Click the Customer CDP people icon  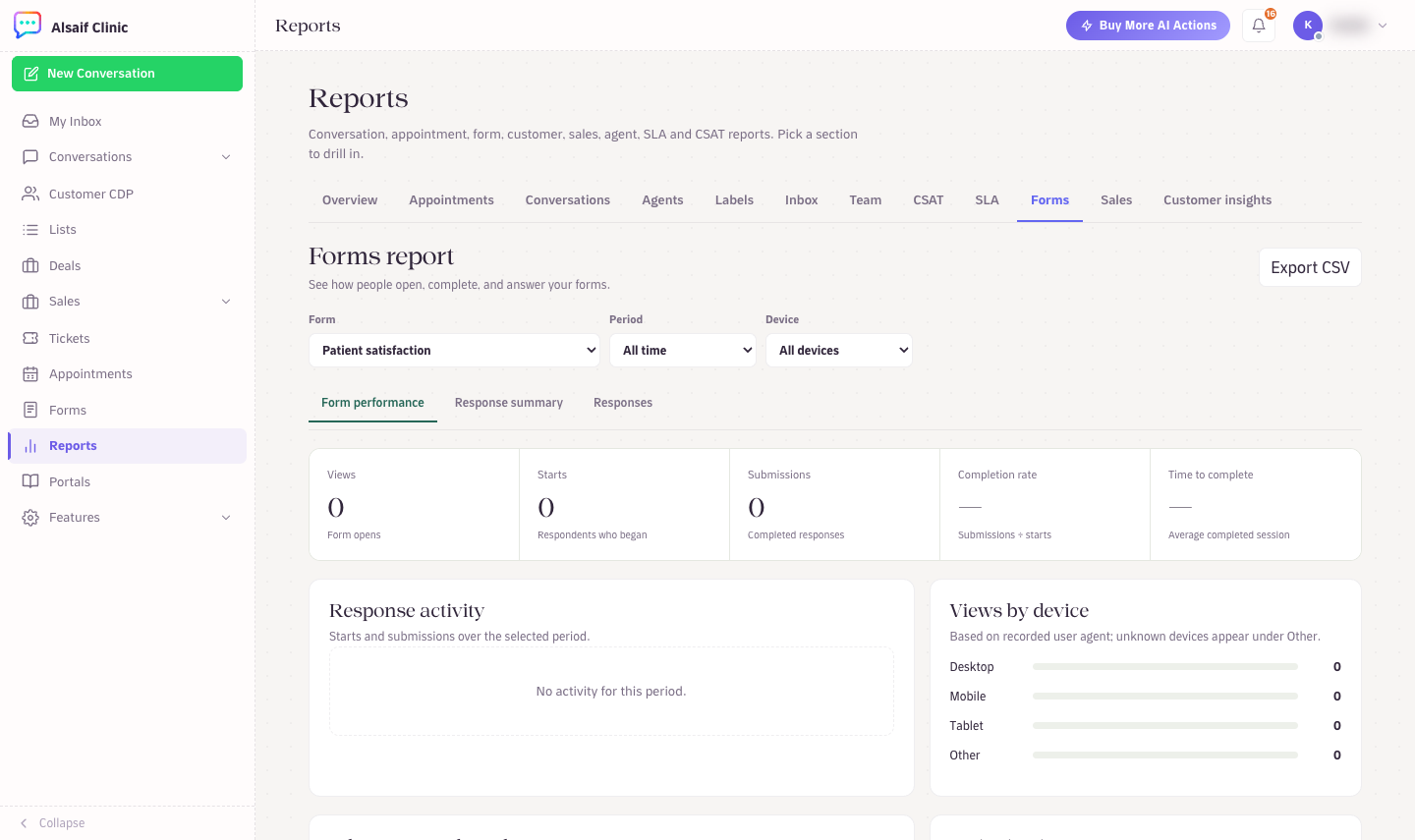(30, 194)
